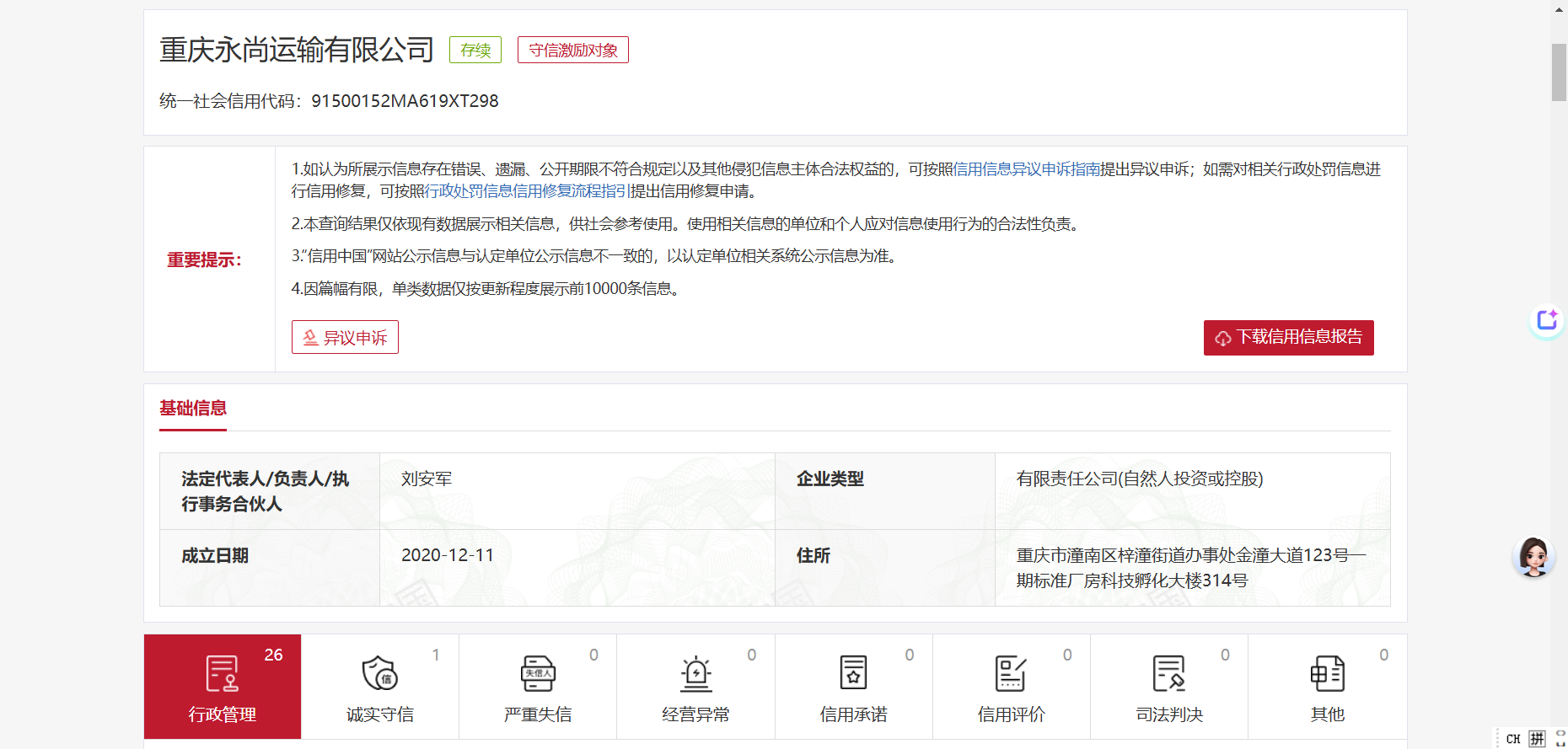The width and height of the screenshot is (1568, 749).
Task: Open the customer service avatar
Action: point(1533,557)
